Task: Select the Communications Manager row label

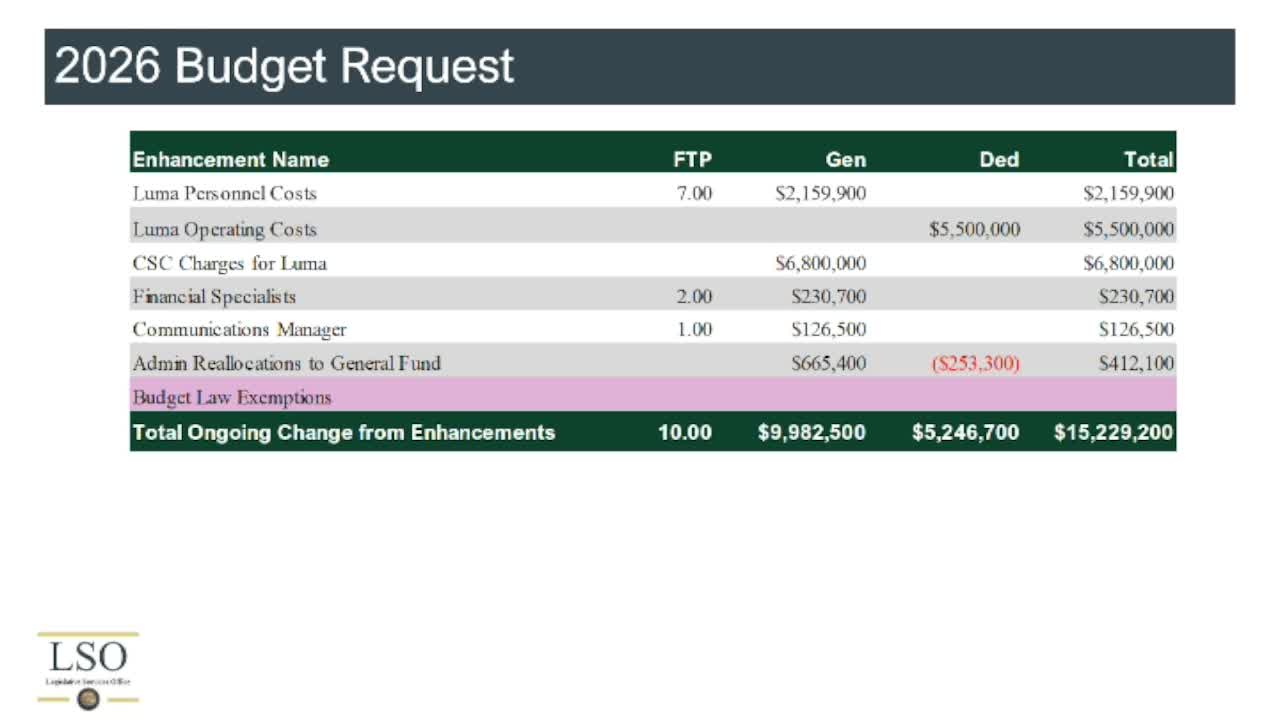Action: point(240,329)
